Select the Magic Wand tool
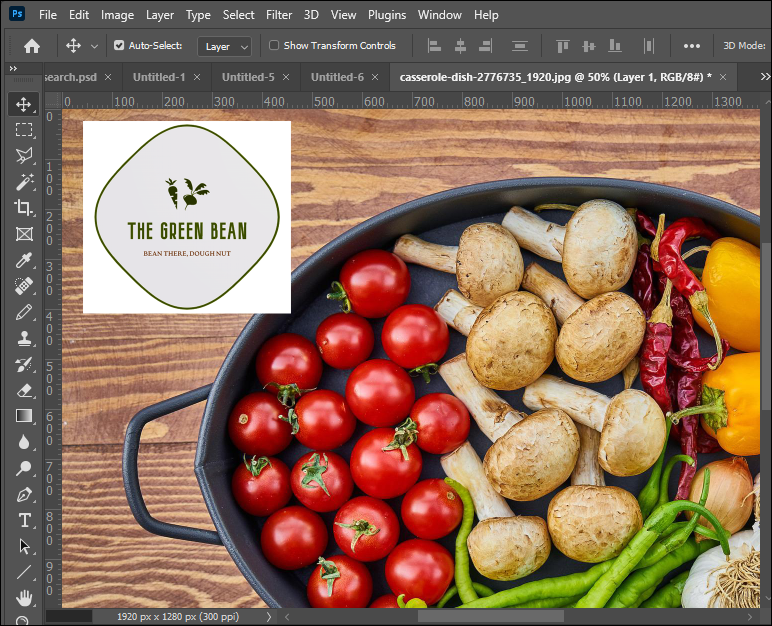The height and width of the screenshot is (626, 772). (23, 182)
